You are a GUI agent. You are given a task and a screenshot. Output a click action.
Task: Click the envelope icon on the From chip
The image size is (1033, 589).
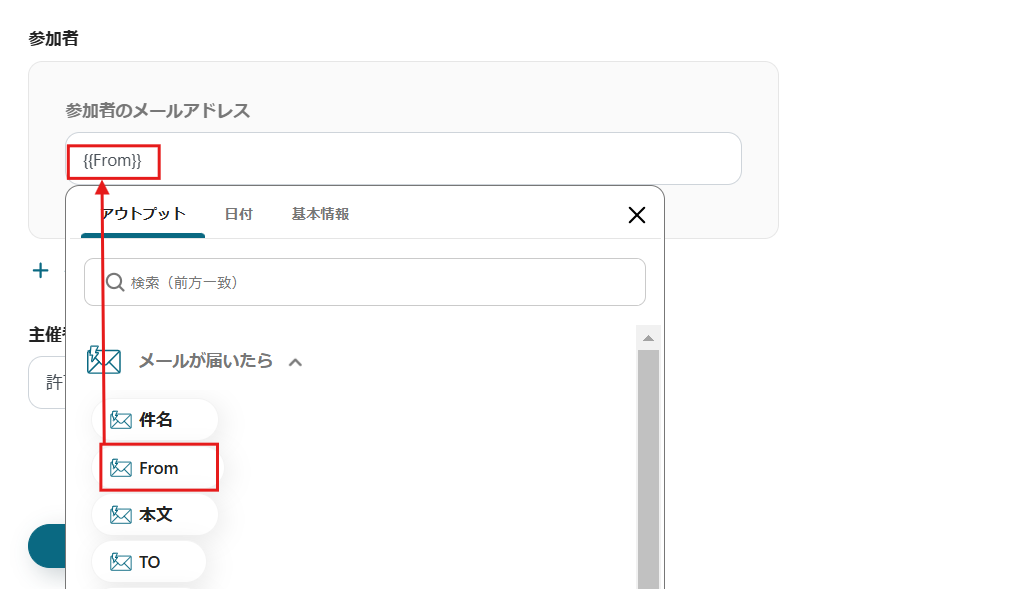[x=122, y=467]
